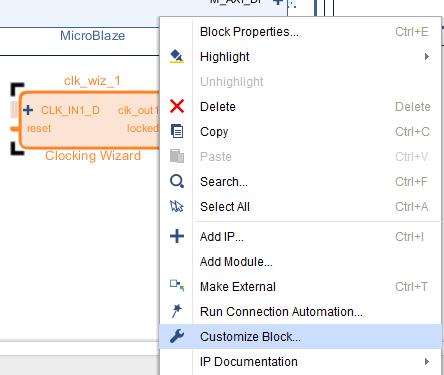The image size is (444, 375).
Task: Expand the CLK_IN1_D port plus sign
Action: (28, 110)
